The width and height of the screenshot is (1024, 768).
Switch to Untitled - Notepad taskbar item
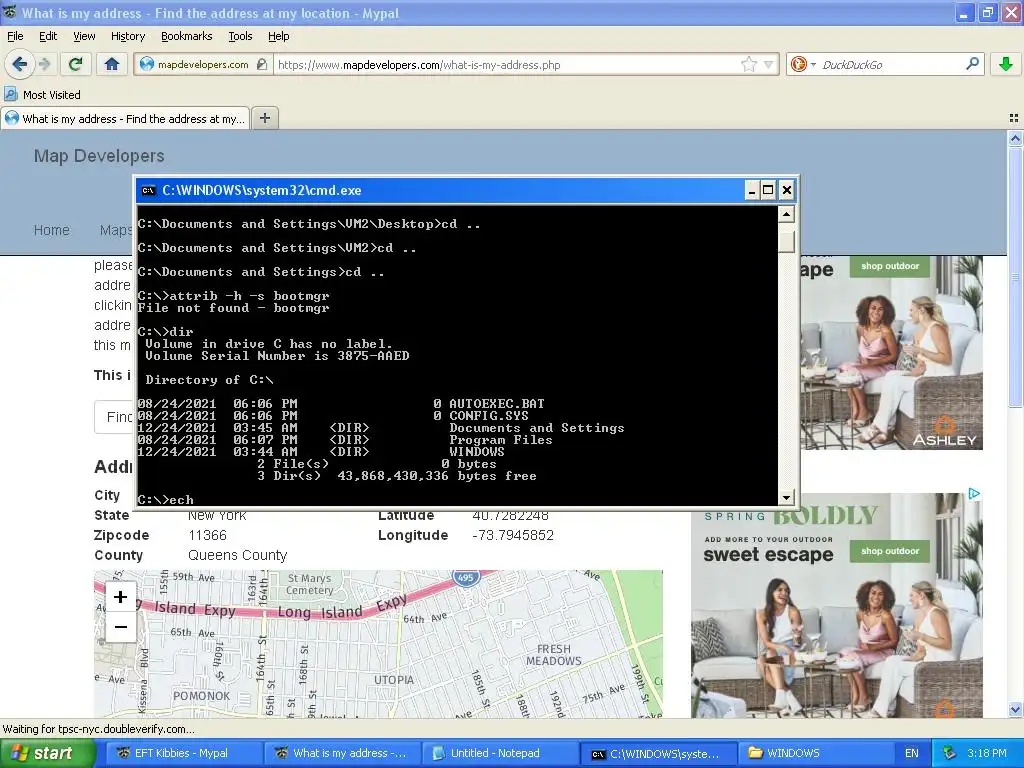500,753
